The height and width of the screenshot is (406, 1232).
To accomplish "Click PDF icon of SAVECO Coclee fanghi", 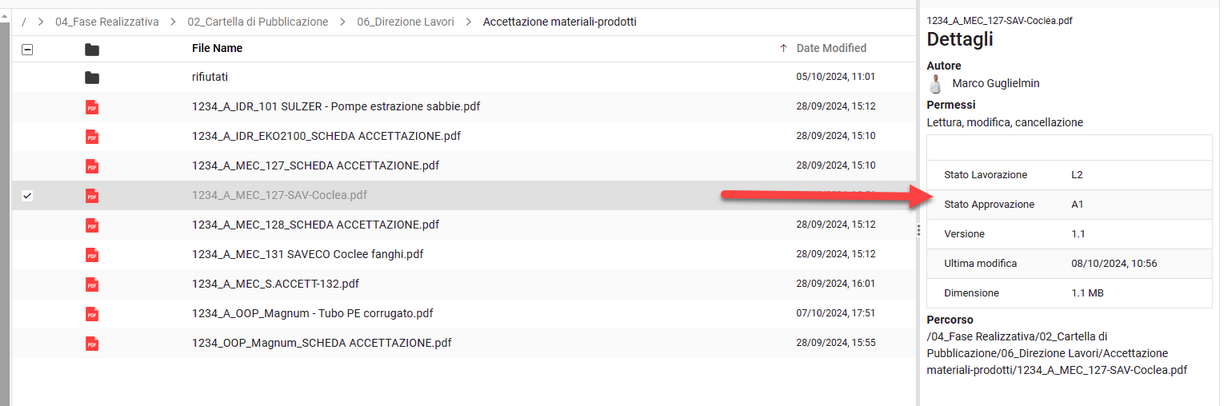I will tap(92, 254).
